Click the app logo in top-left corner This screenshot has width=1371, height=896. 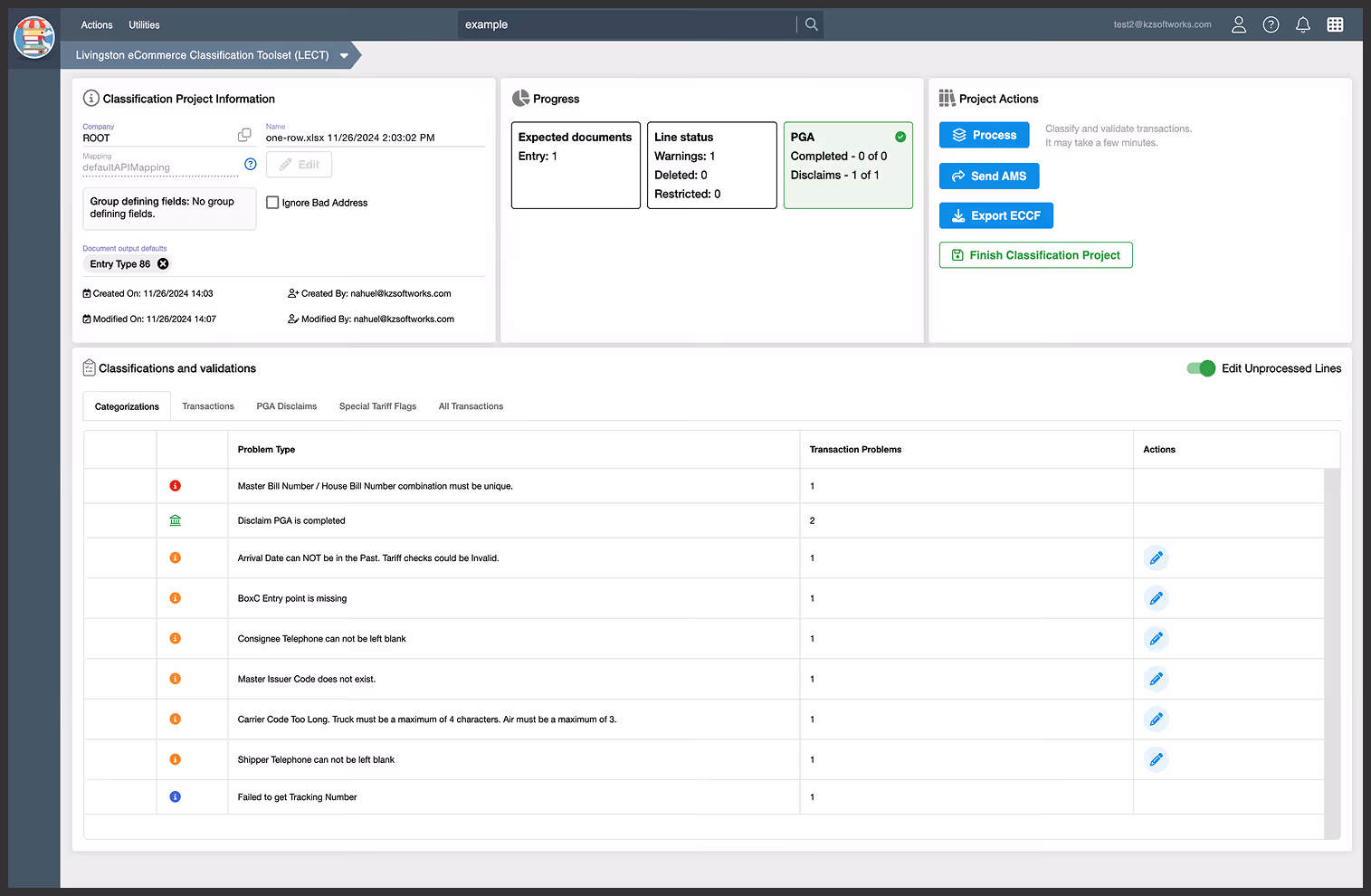point(34,37)
